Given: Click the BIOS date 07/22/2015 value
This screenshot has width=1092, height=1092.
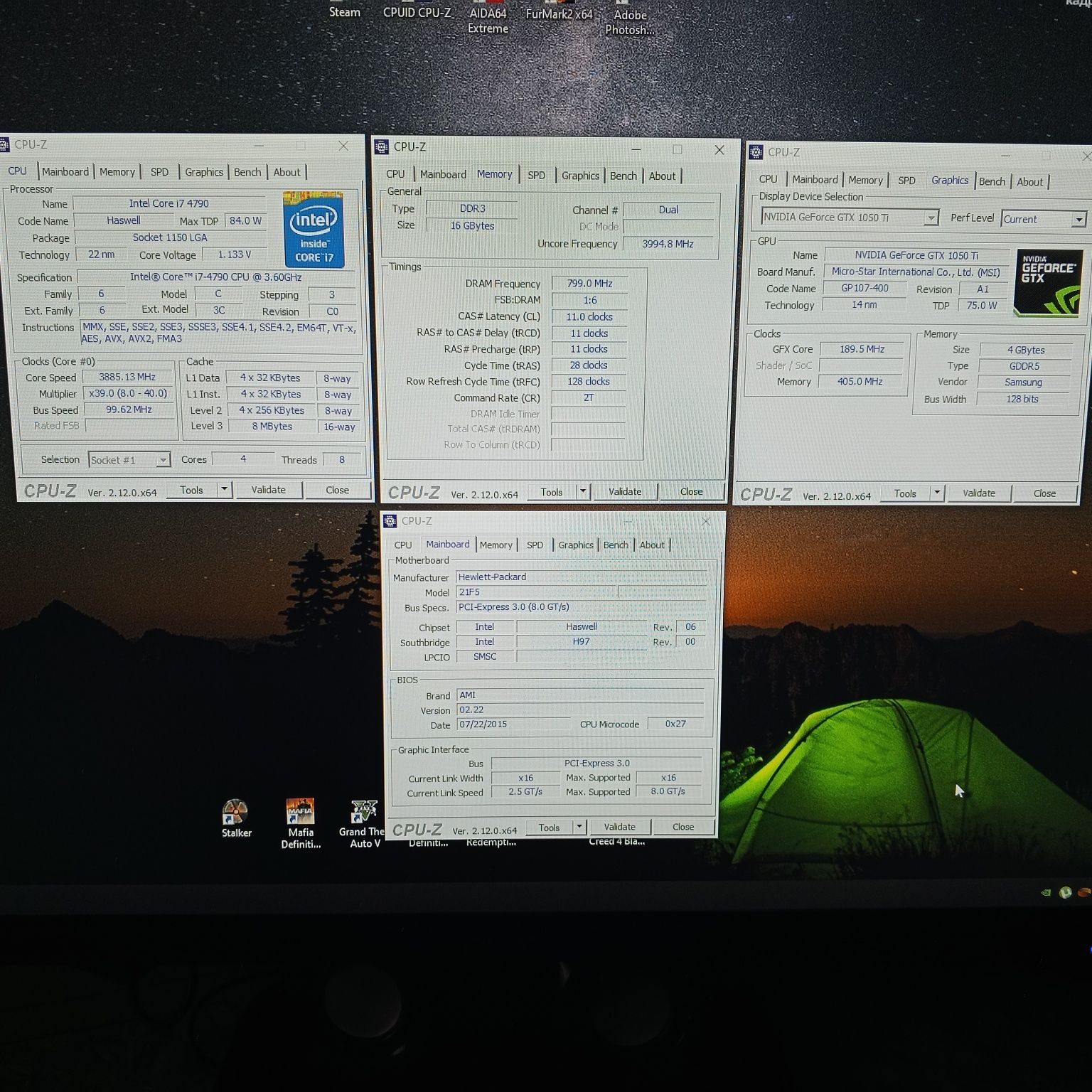Looking at the screenshot, I should pyautogui.click(x=513, y=724).
